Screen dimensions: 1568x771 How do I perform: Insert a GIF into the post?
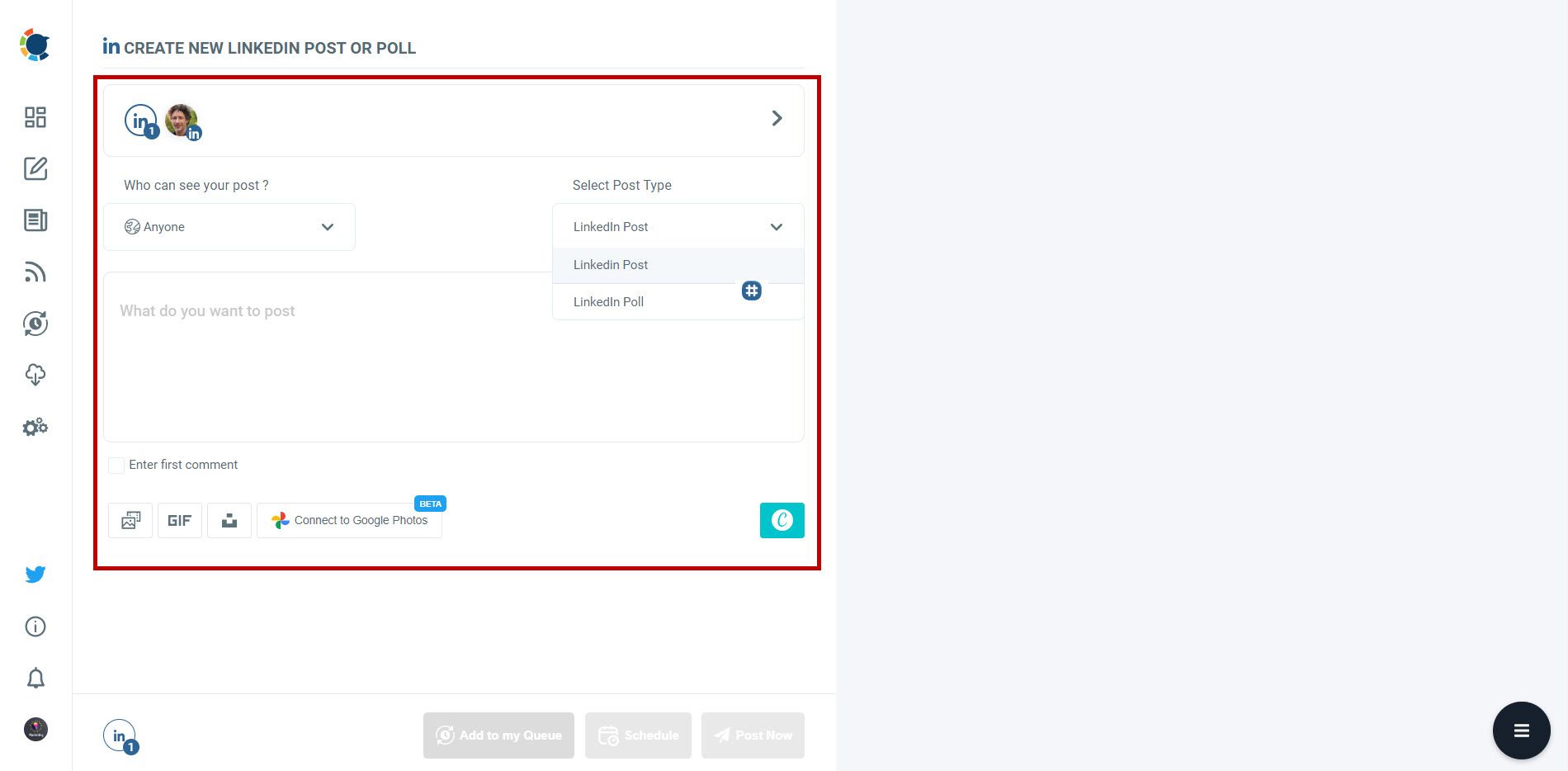click(x=179, y=520)
